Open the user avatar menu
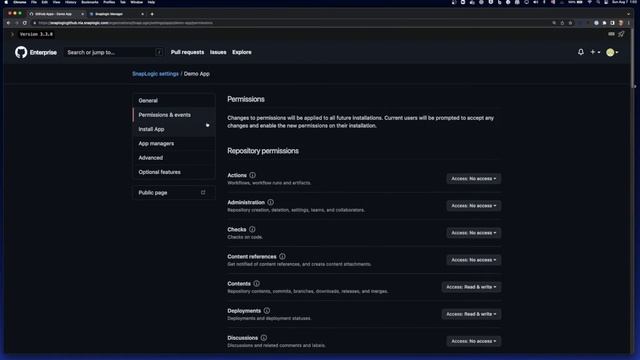This screenshot has height=360, width=640. point(612,52)
